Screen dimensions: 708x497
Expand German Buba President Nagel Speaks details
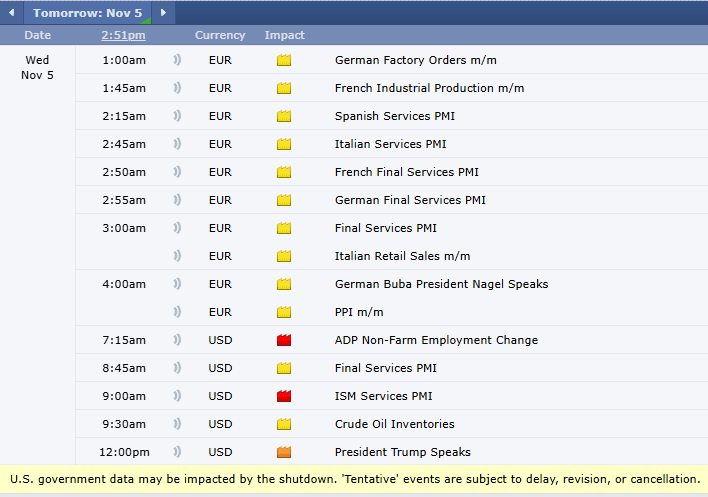pos(441,284)
